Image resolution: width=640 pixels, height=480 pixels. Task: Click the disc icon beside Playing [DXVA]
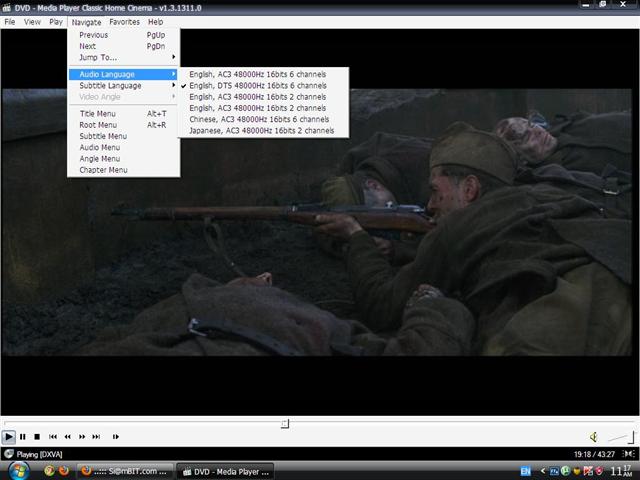[8, 454]
